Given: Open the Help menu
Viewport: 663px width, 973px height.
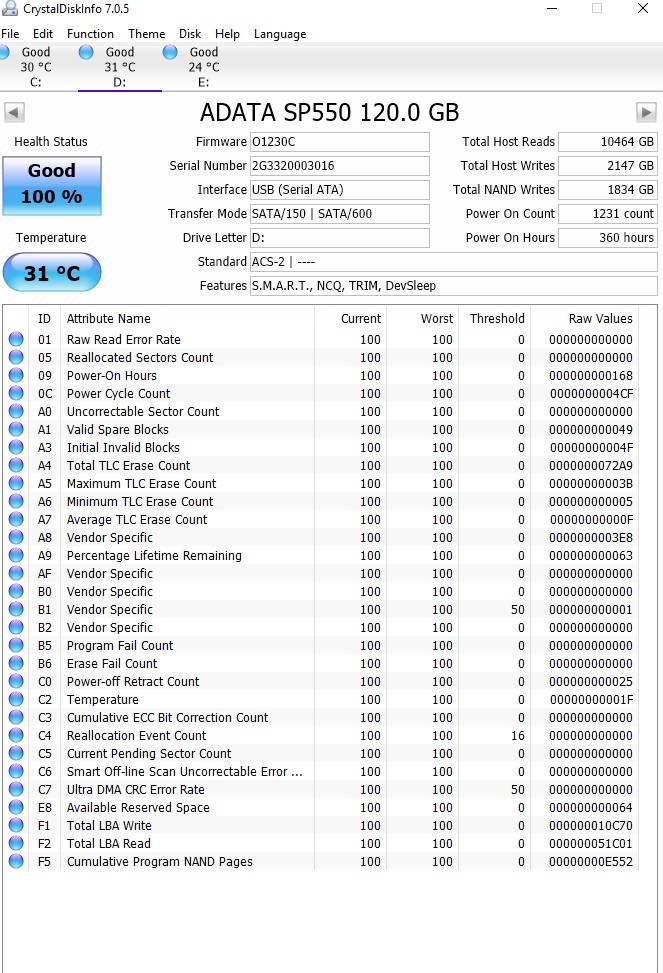Looking at the screenshot, I should [227, 34].
